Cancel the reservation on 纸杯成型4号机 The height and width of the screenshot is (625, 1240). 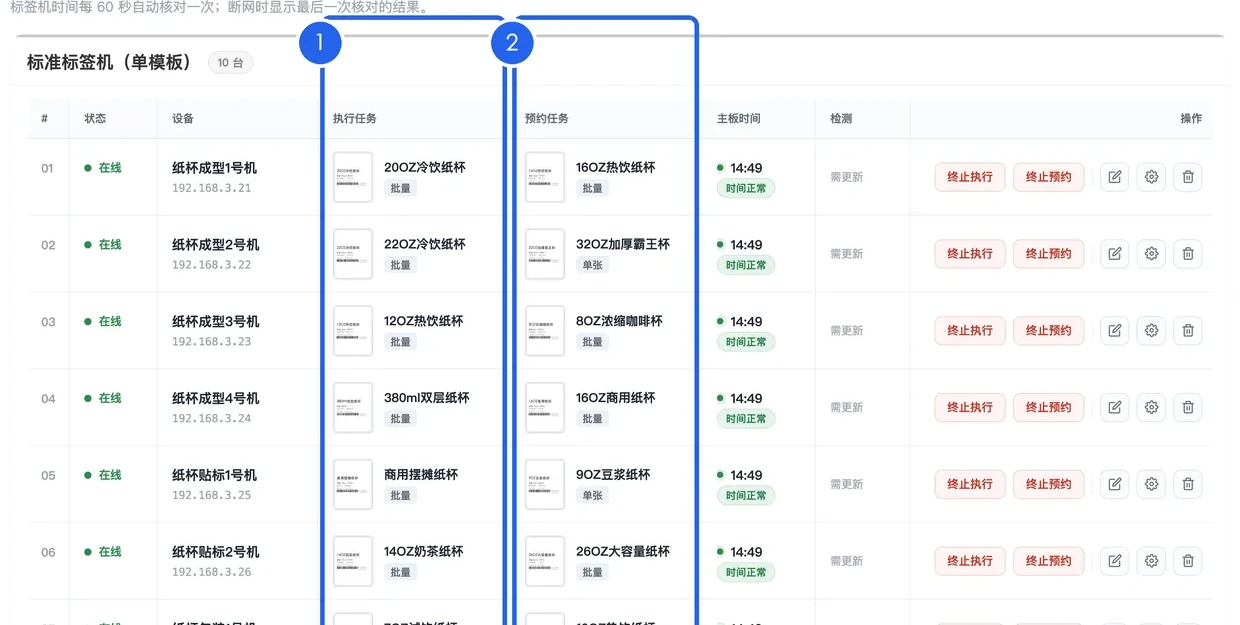point(1048,407)
